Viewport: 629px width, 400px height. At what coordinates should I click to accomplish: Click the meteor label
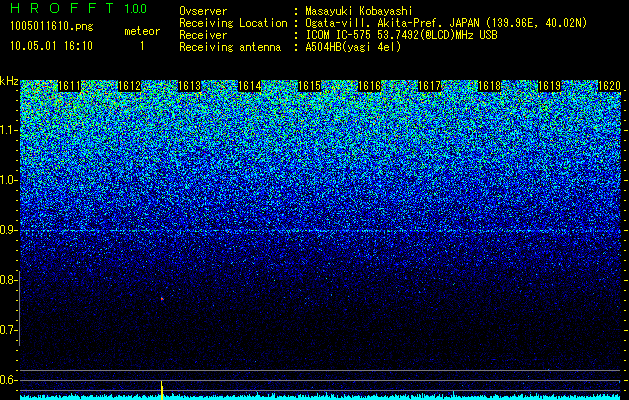click(142, 31)
